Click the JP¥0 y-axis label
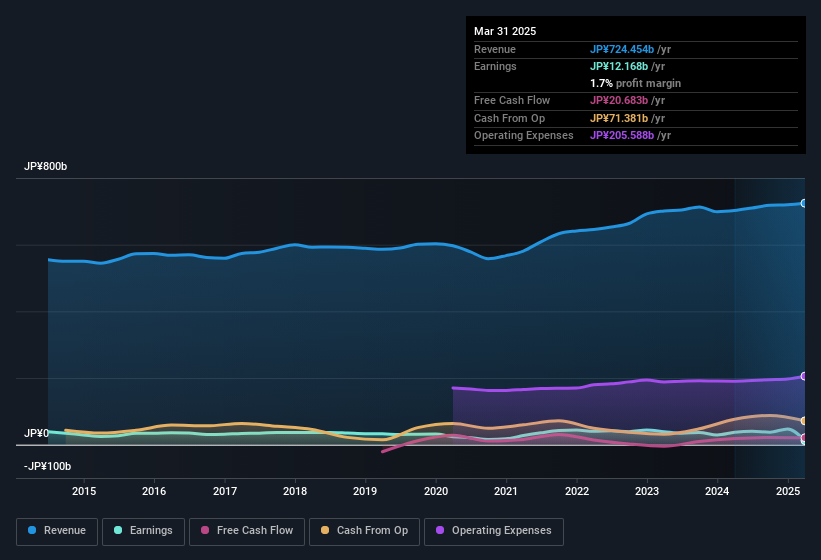 [36, 433]
